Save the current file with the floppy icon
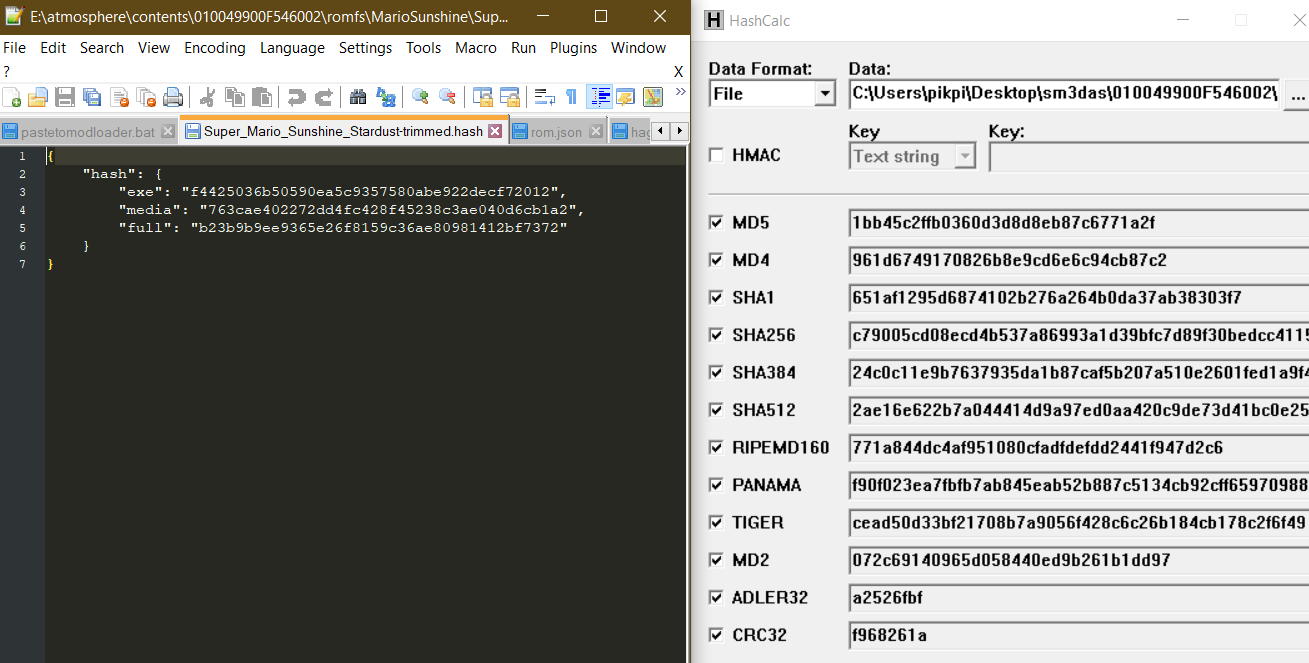This screenshot has width=1309, height=663. tap(65, 97)
